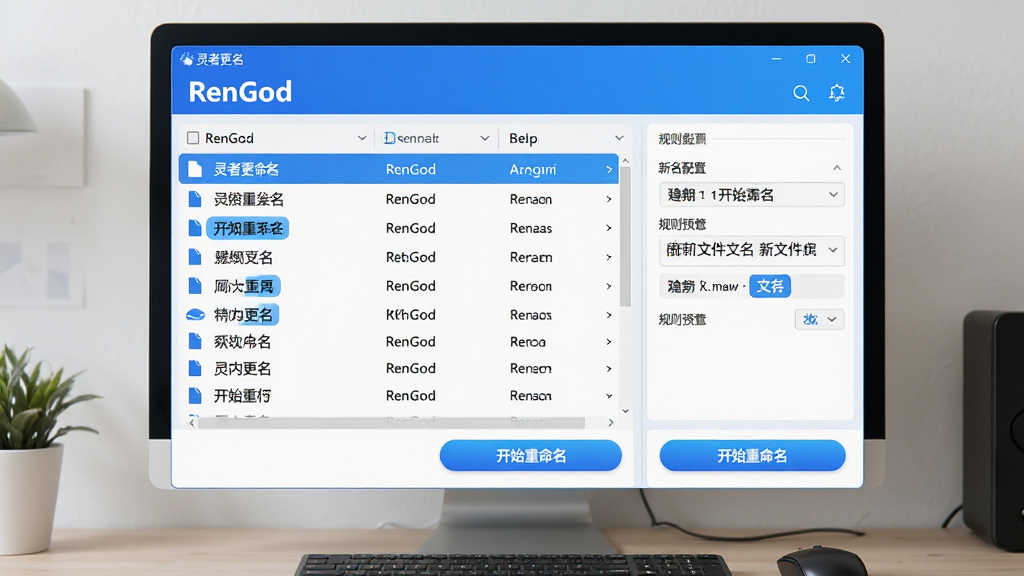Screen dimensions: 1024x576
Task: Expand the Renaas row chevron
Action: tap(609, 228)
